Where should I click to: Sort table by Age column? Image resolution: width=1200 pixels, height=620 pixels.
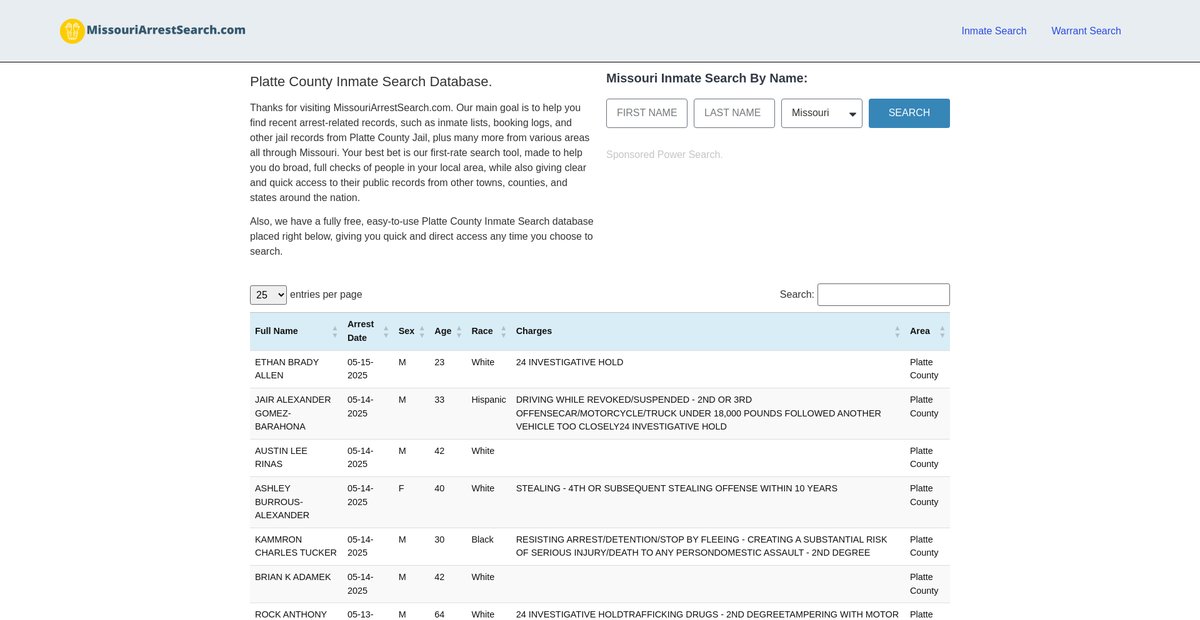point(443,331)
